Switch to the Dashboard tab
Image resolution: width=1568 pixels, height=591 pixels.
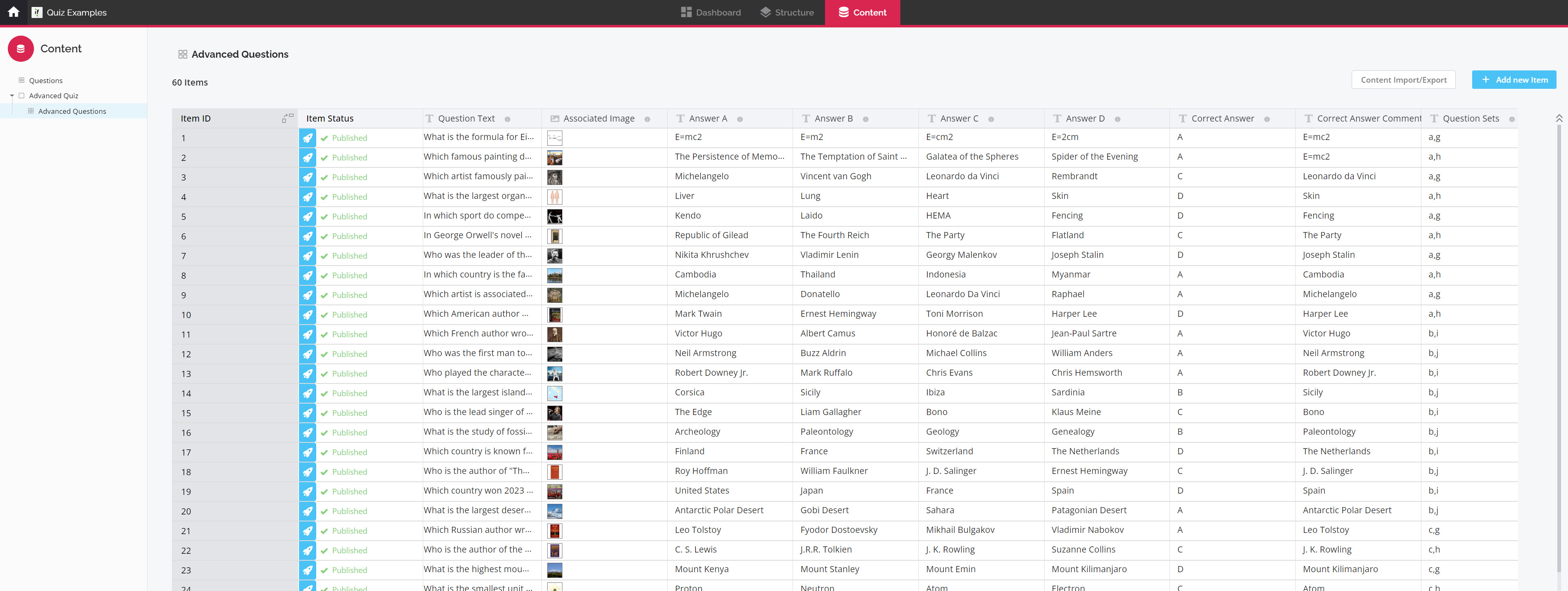[710, 12]
